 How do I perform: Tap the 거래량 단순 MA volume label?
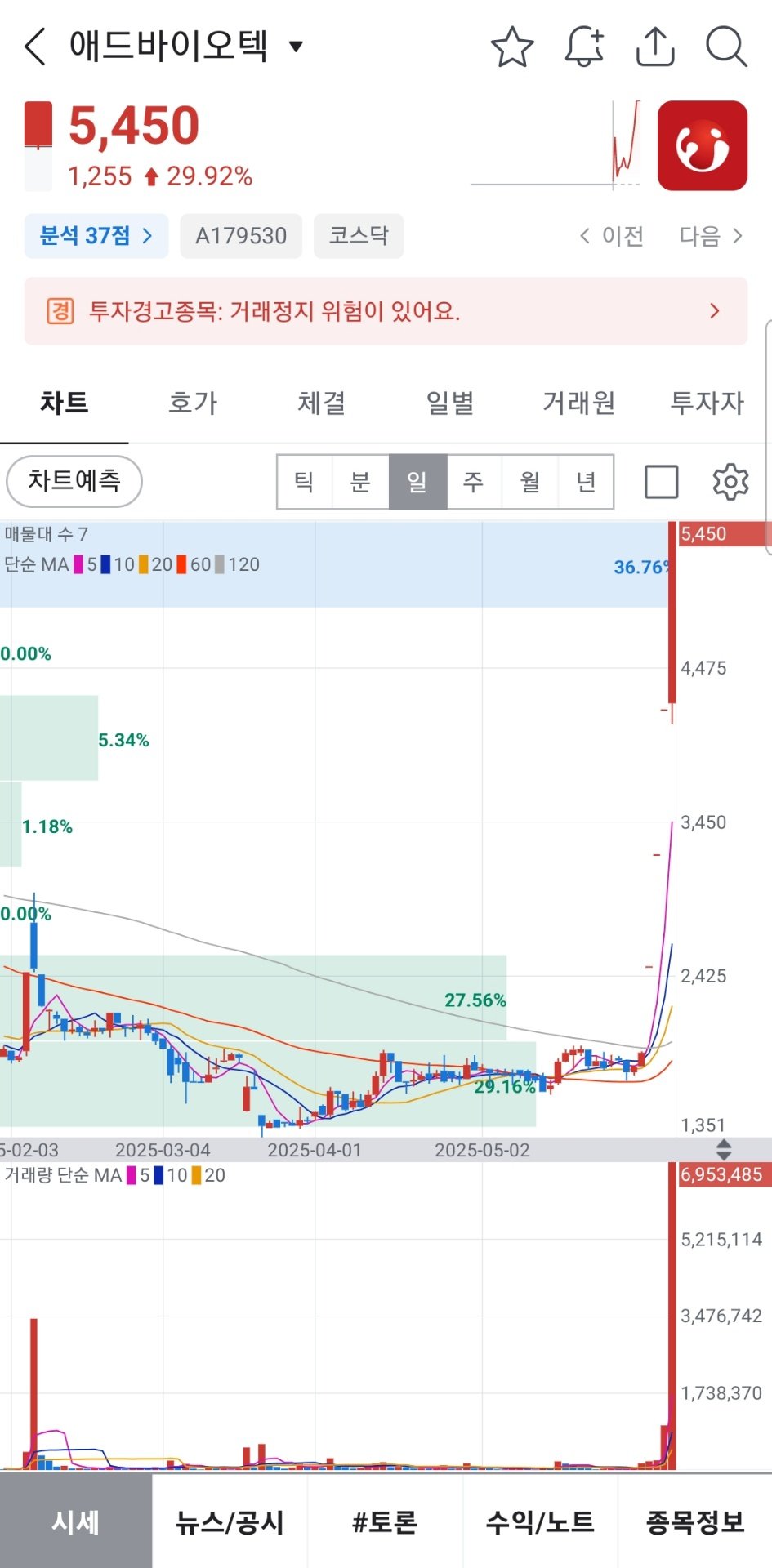[63, 1175]
